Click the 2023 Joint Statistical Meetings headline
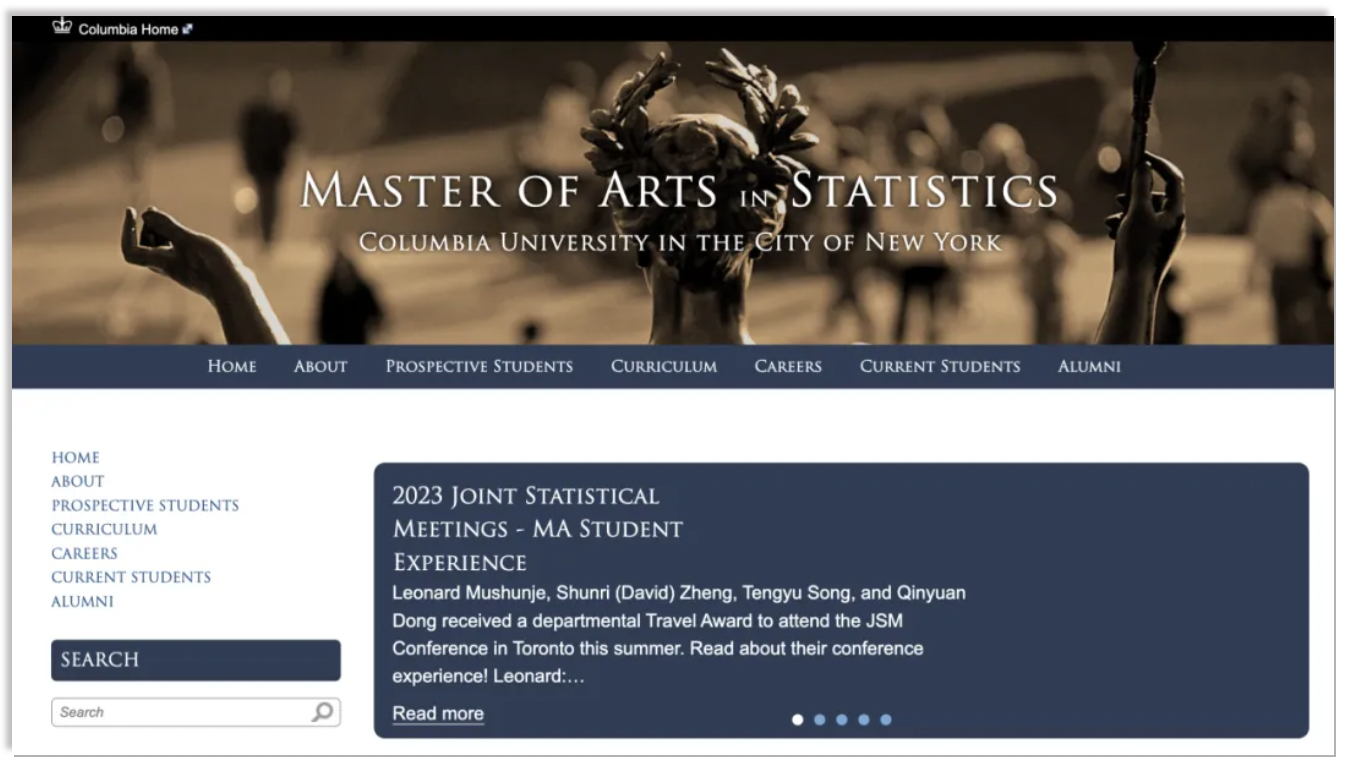The image size is (1350, 766). pyautogui.click(x=537, y=529)
